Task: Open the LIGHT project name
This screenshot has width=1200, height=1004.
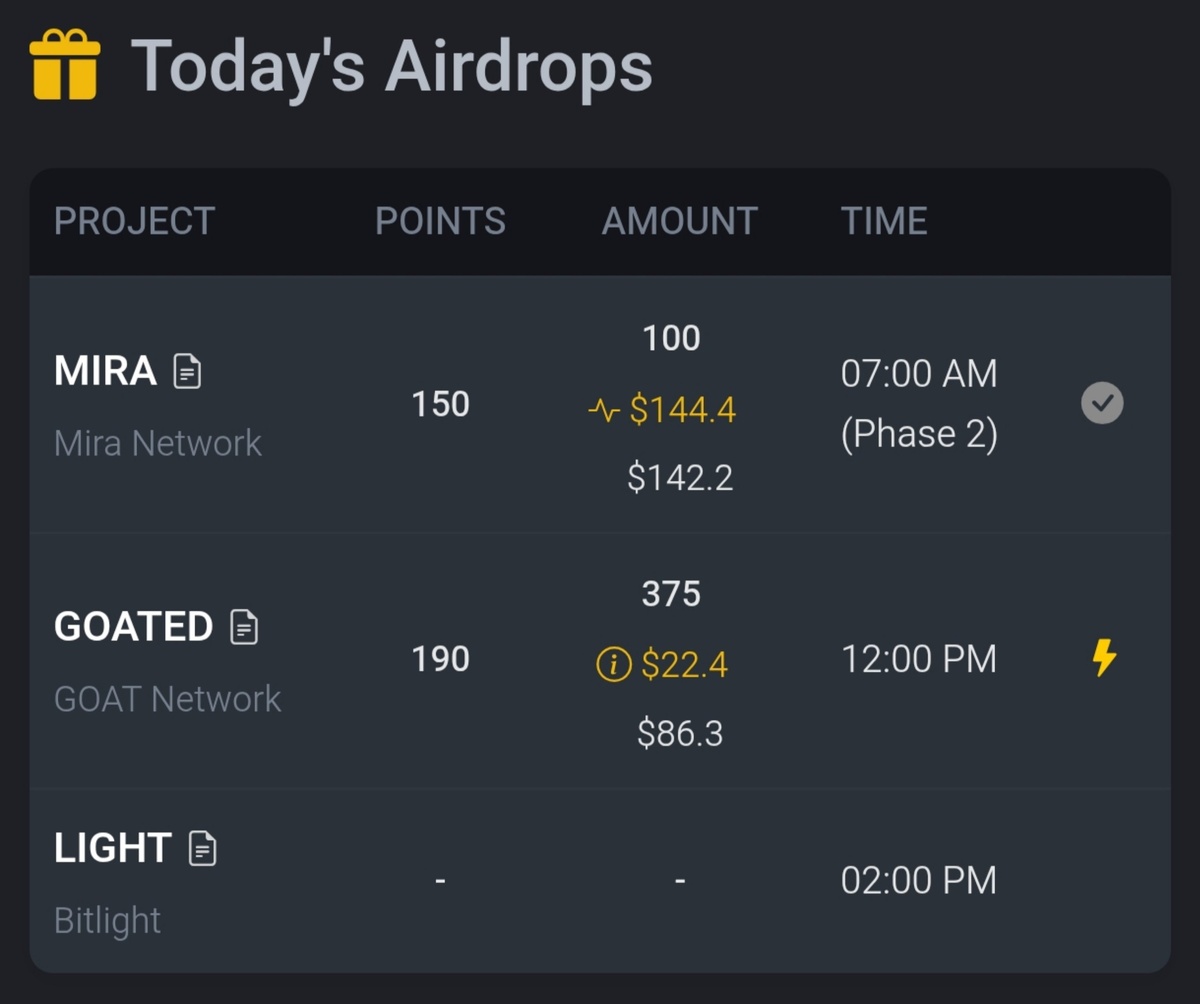Action: point(112,848)
